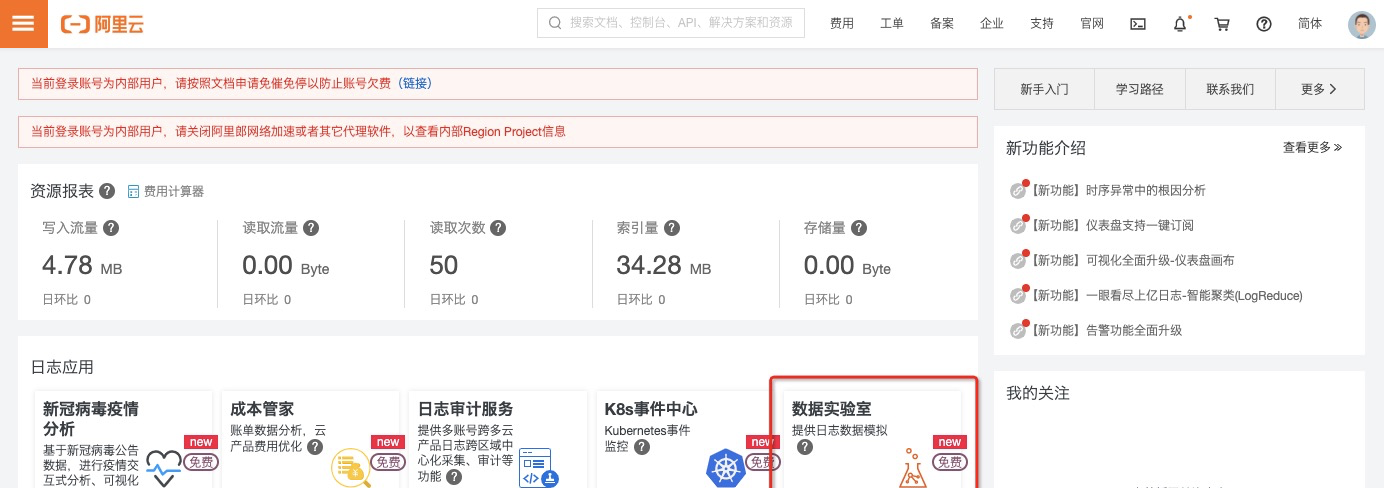The image size is (1384, 488).
Task: Open the 支持 menu
Action: click(1042, 24)
